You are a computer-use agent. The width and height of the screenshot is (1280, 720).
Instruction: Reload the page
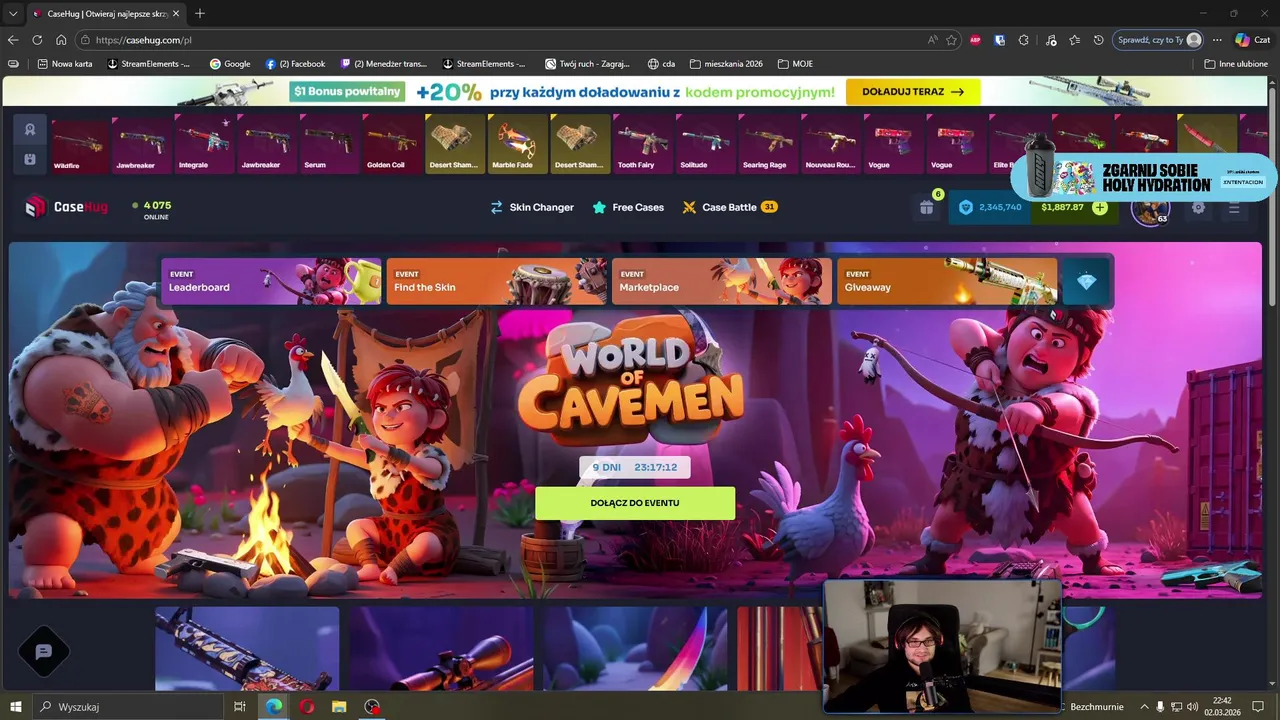[37, 40]
